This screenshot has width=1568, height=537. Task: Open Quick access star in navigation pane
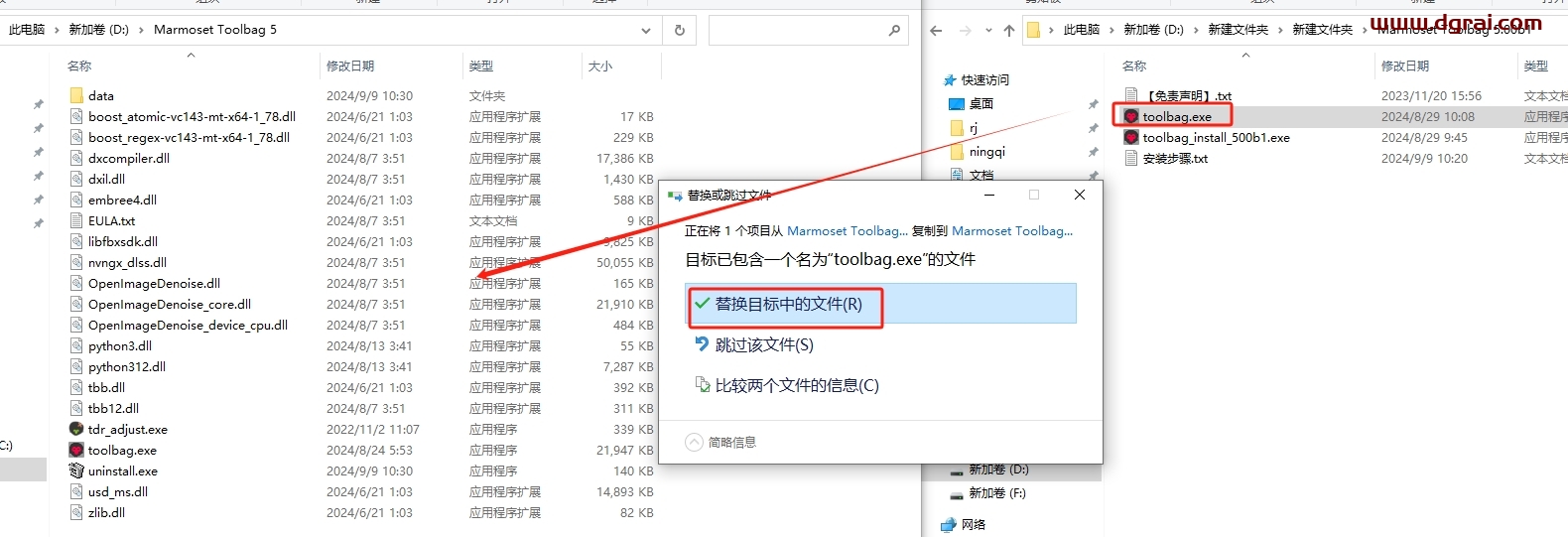pos(950,79)
